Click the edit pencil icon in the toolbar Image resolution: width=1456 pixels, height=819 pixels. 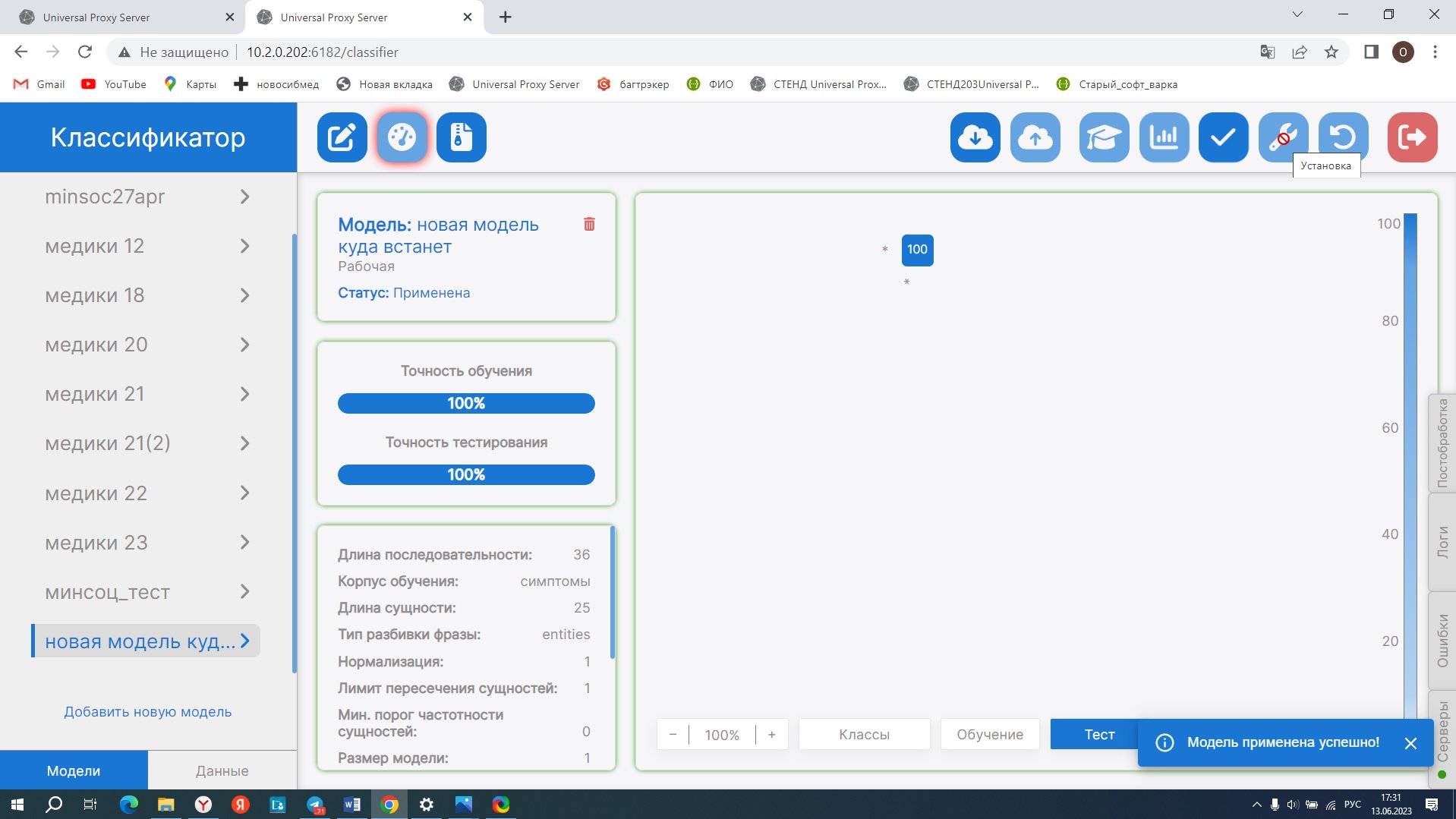pyautogui.click(x=342, y=137)
